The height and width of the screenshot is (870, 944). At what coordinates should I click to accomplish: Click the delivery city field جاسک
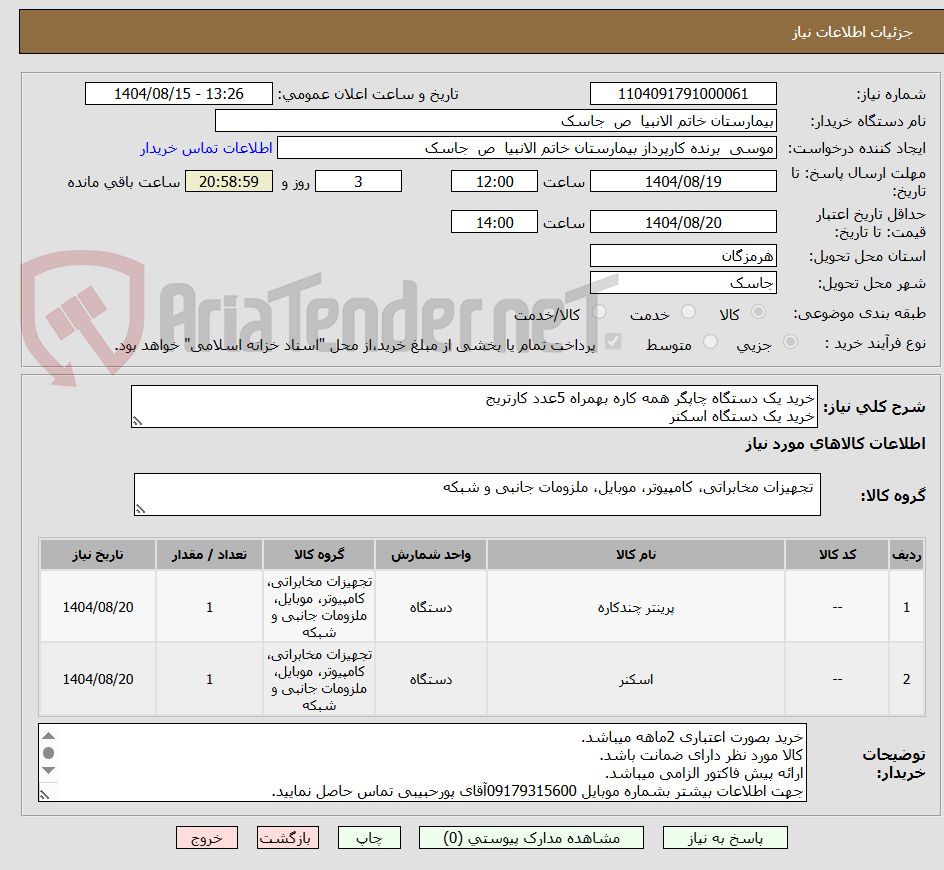coord(683,283)
